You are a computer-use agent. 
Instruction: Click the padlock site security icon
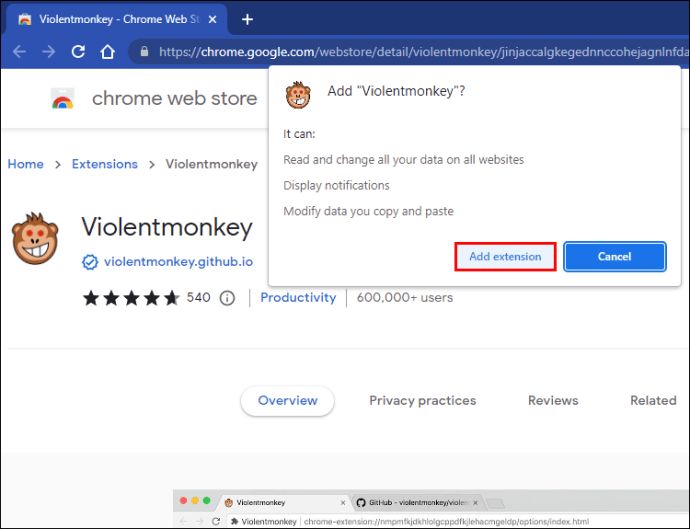(x=144, y=52)
